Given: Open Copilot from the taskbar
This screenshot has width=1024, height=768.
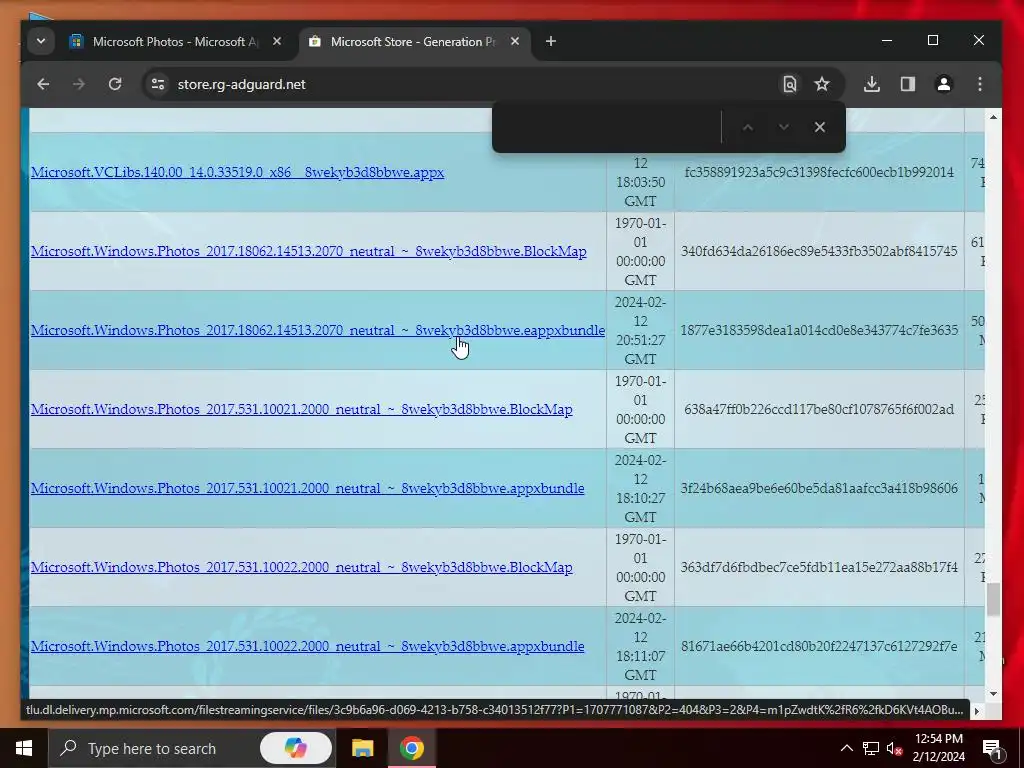Looking at the screenshot, I should 295,748.
